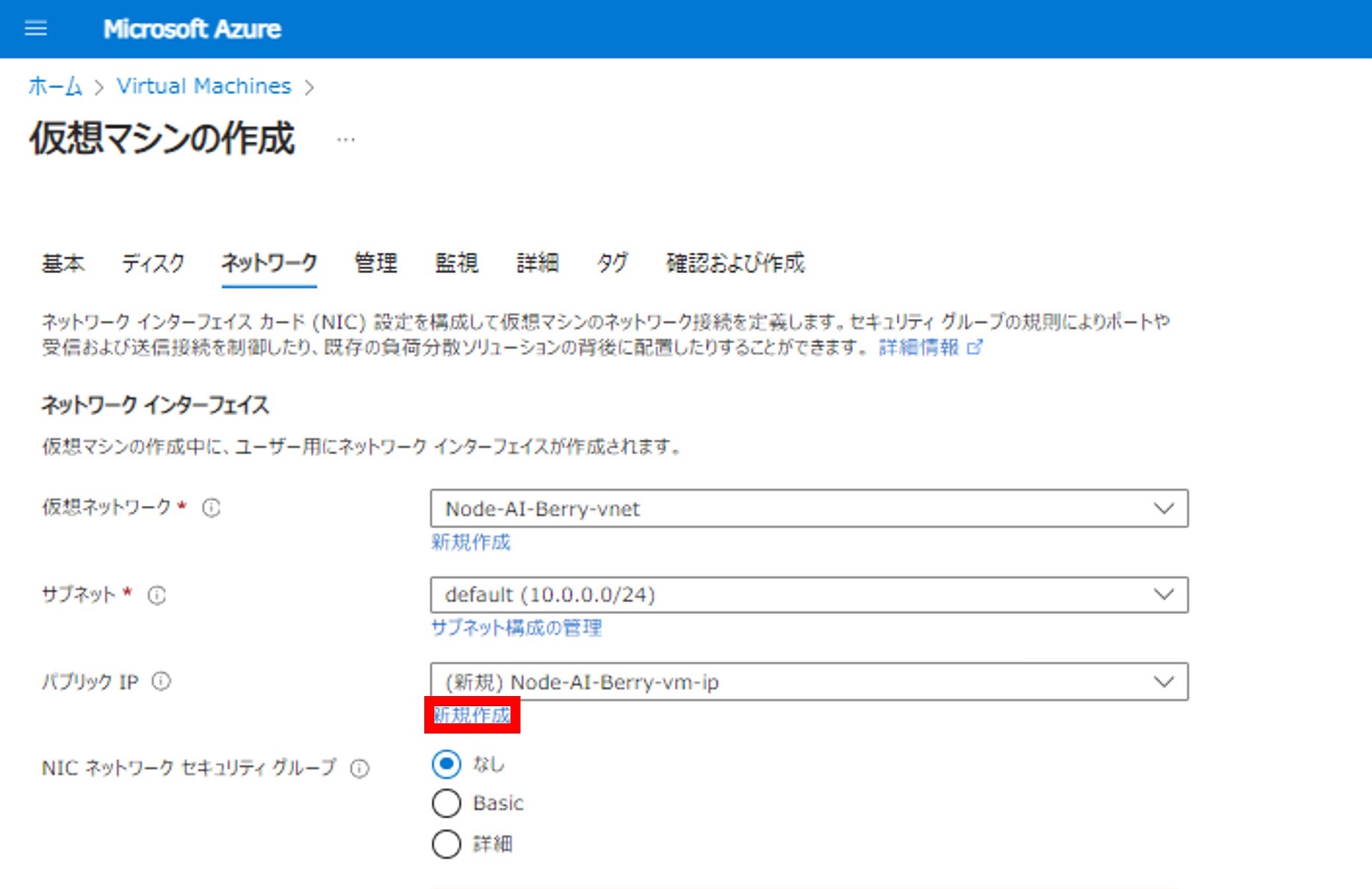Go to Virtual Machines breadcrumb
The width and height of the screenshot is (1372, 889).
pos(204,87)
